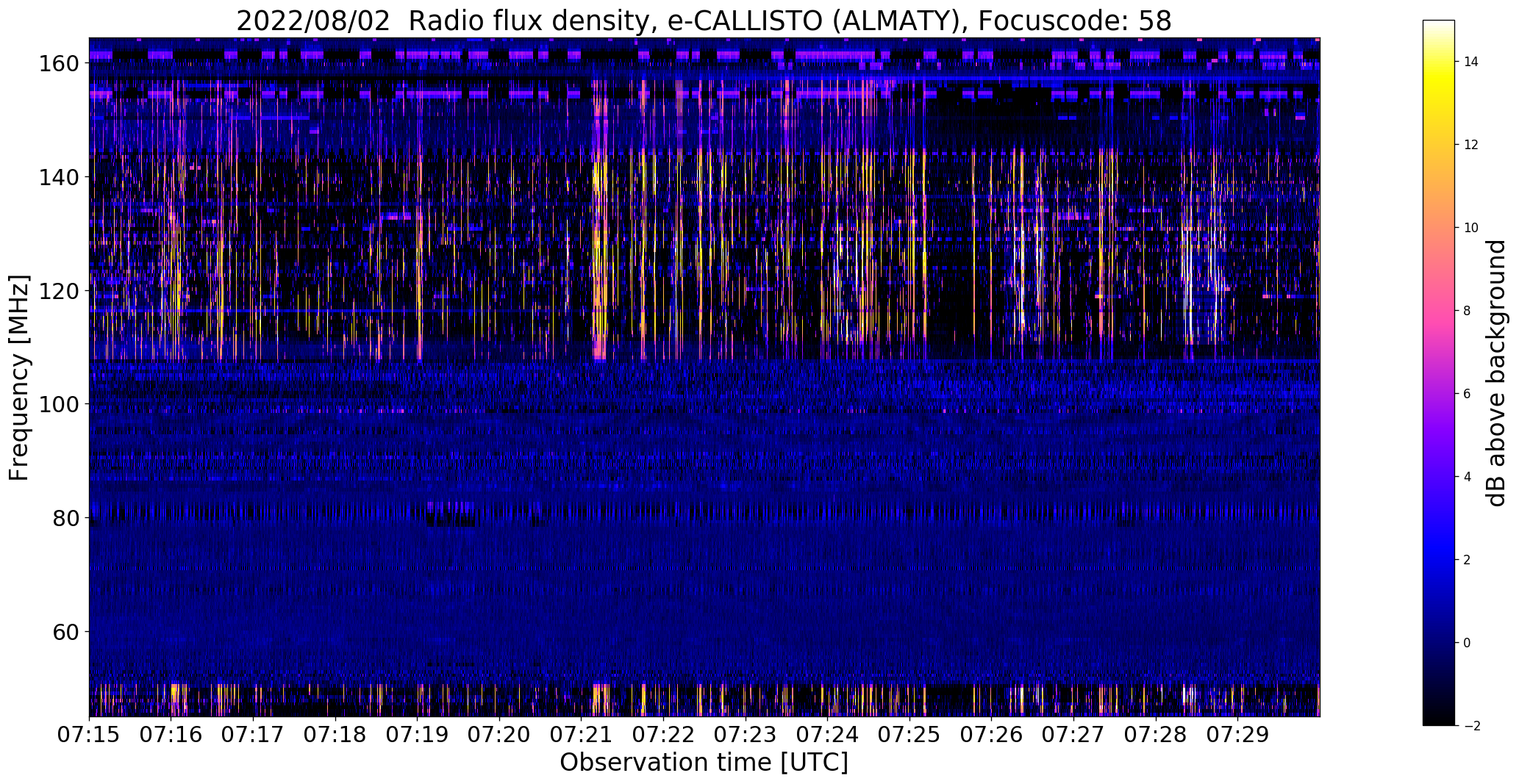The image size is (1519, 784).
Task: Click the 07:16 time tick label
Action: click(x=171, y=735)
